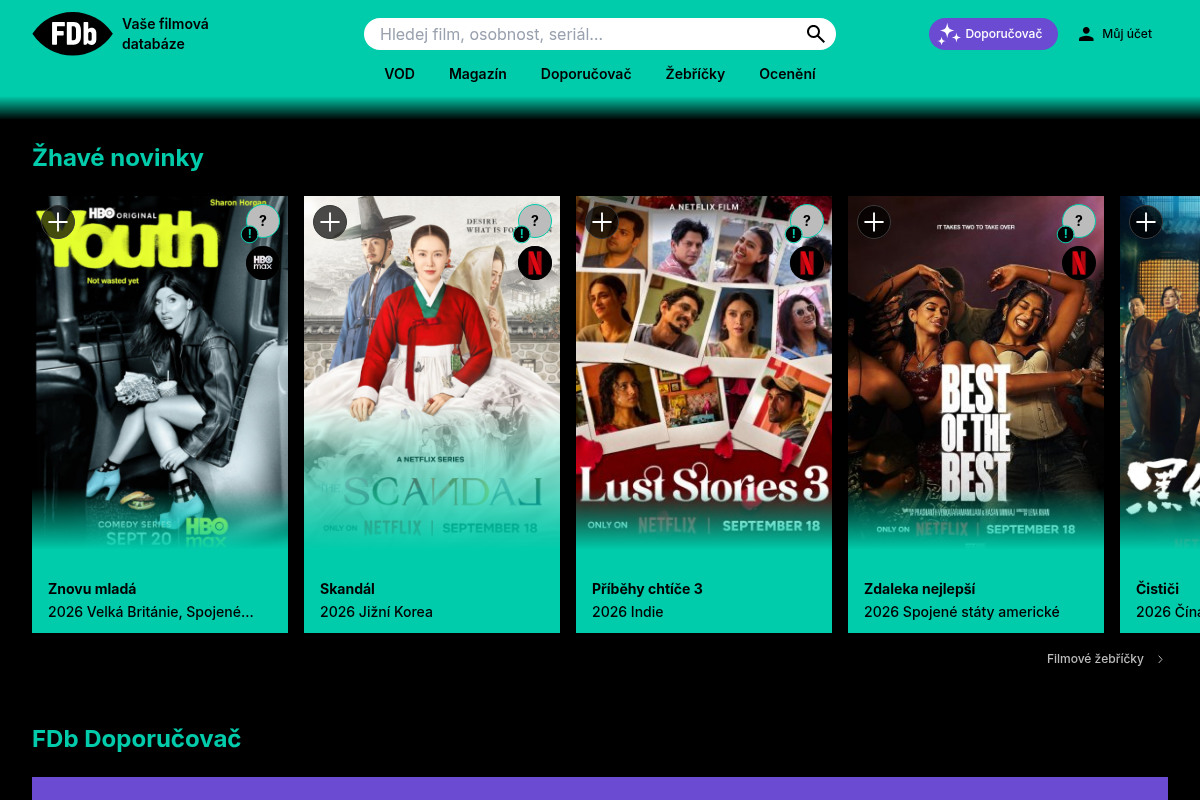
Task: Open Doporučovač in navigation menu
Action: [586, 74]
